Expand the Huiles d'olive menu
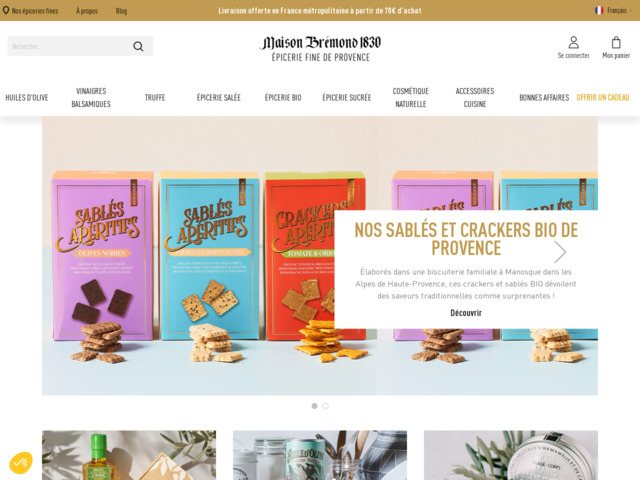The height and width of the screenshot is (480, 640). pos(27,98)
